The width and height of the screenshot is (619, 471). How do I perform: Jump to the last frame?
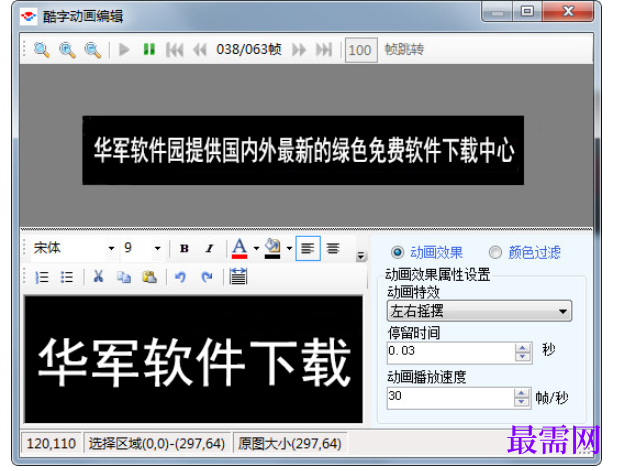(x=324, y=50)
